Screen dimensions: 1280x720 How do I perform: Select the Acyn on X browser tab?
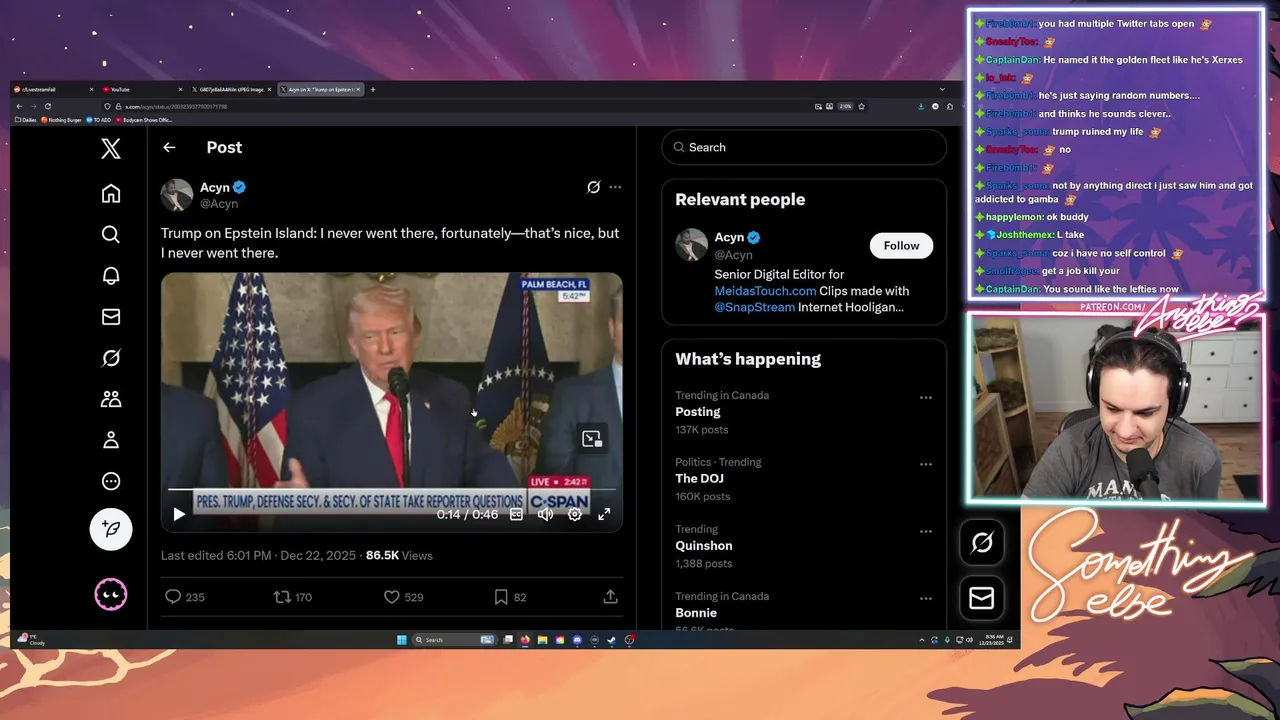click(x=319, y=89)
